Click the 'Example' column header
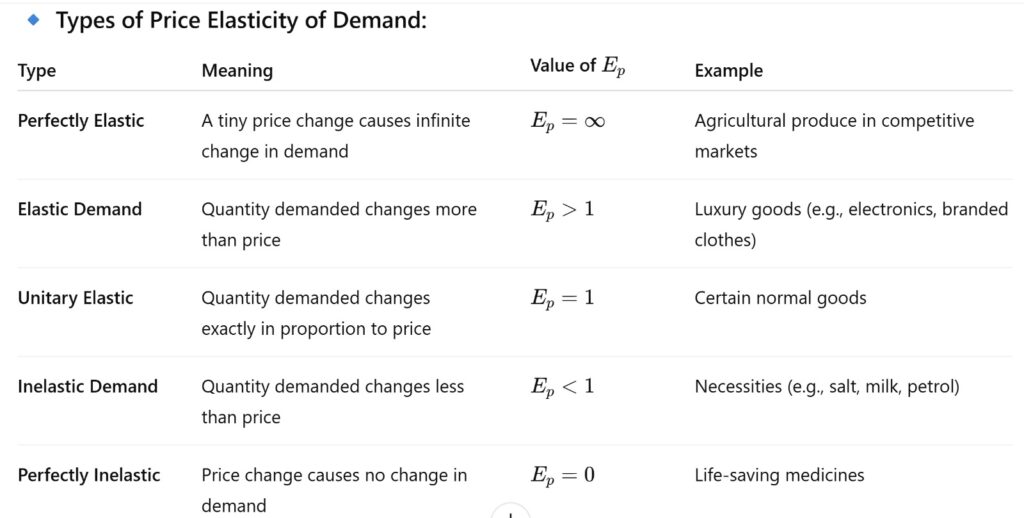Screen dimensions: 1024x518 coord(728,70)
